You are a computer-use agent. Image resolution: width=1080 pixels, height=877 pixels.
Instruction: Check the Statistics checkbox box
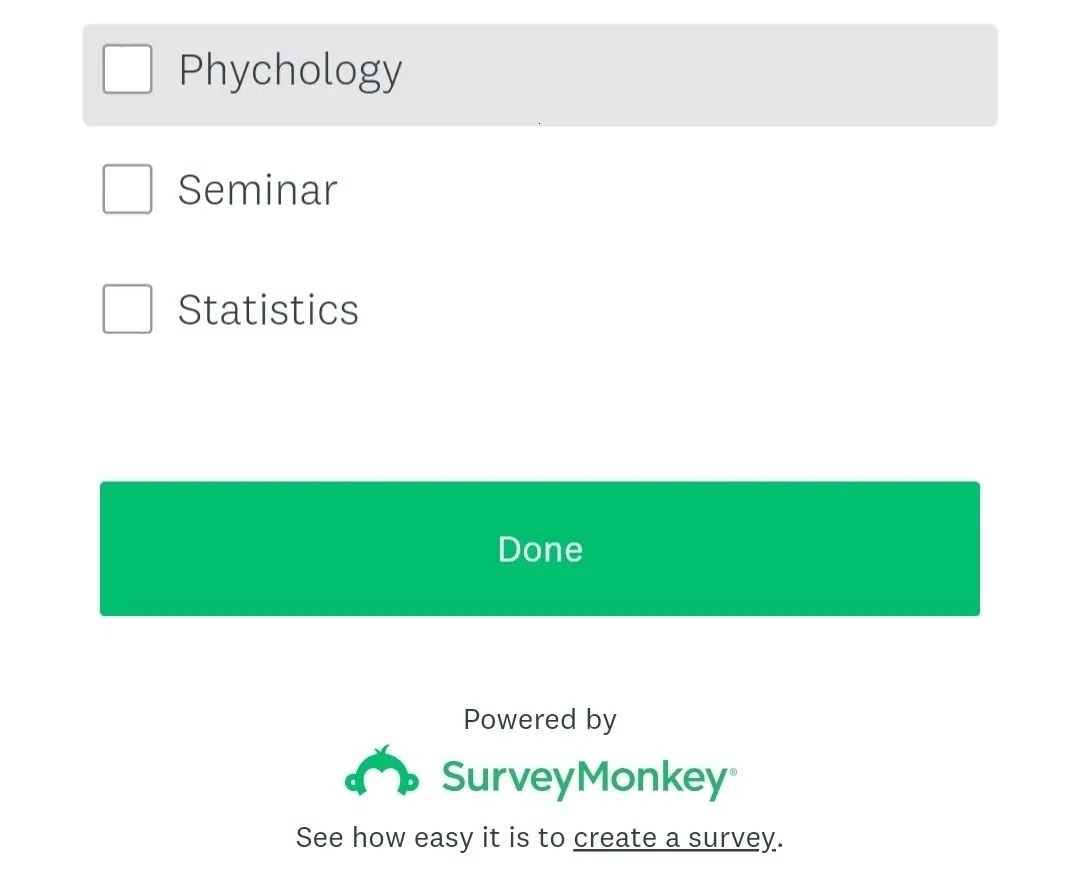point(128,309)
